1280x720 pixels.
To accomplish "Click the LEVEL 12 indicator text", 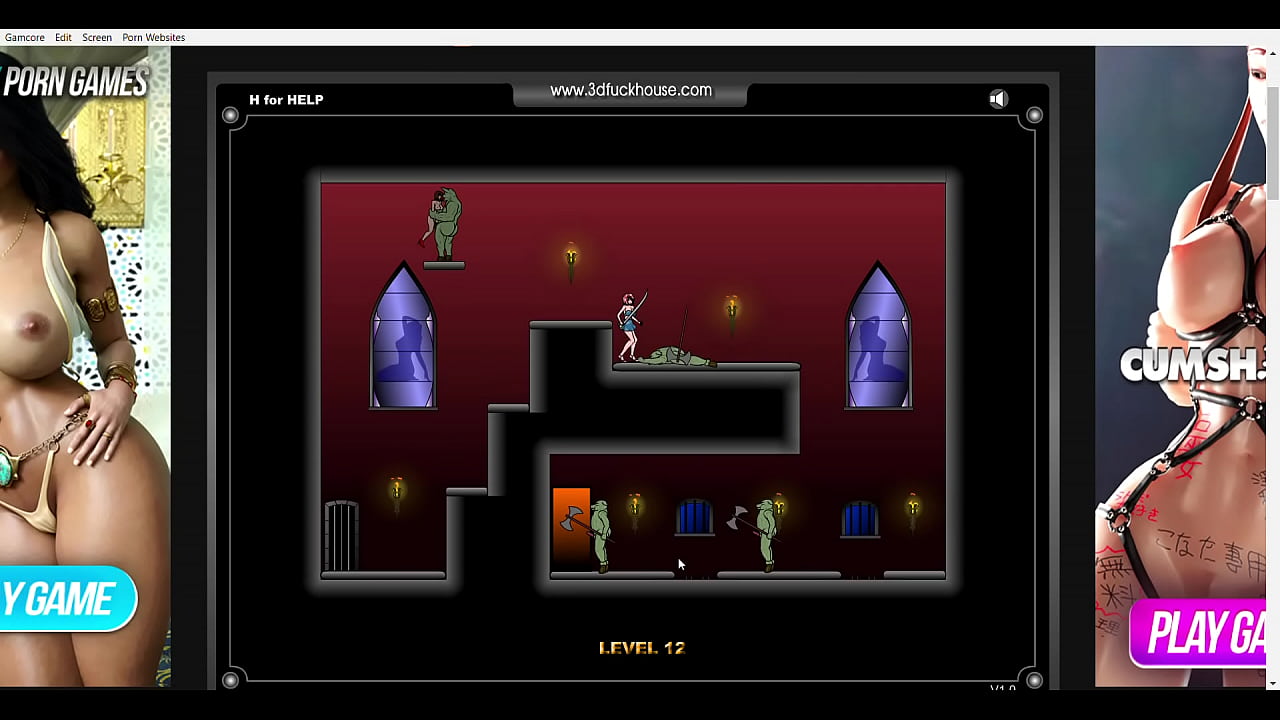I will (641, 648).
